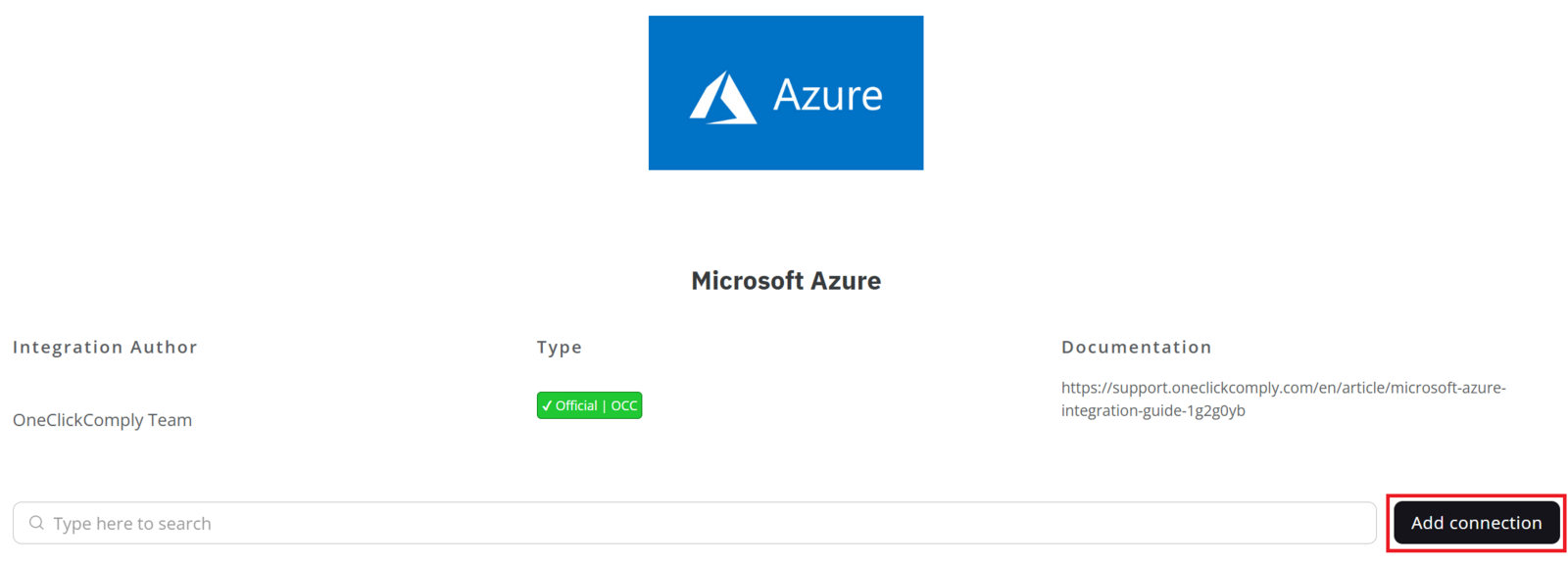Select the OneClickComply Team author text

pyautogui.click(x=102, y=420)
